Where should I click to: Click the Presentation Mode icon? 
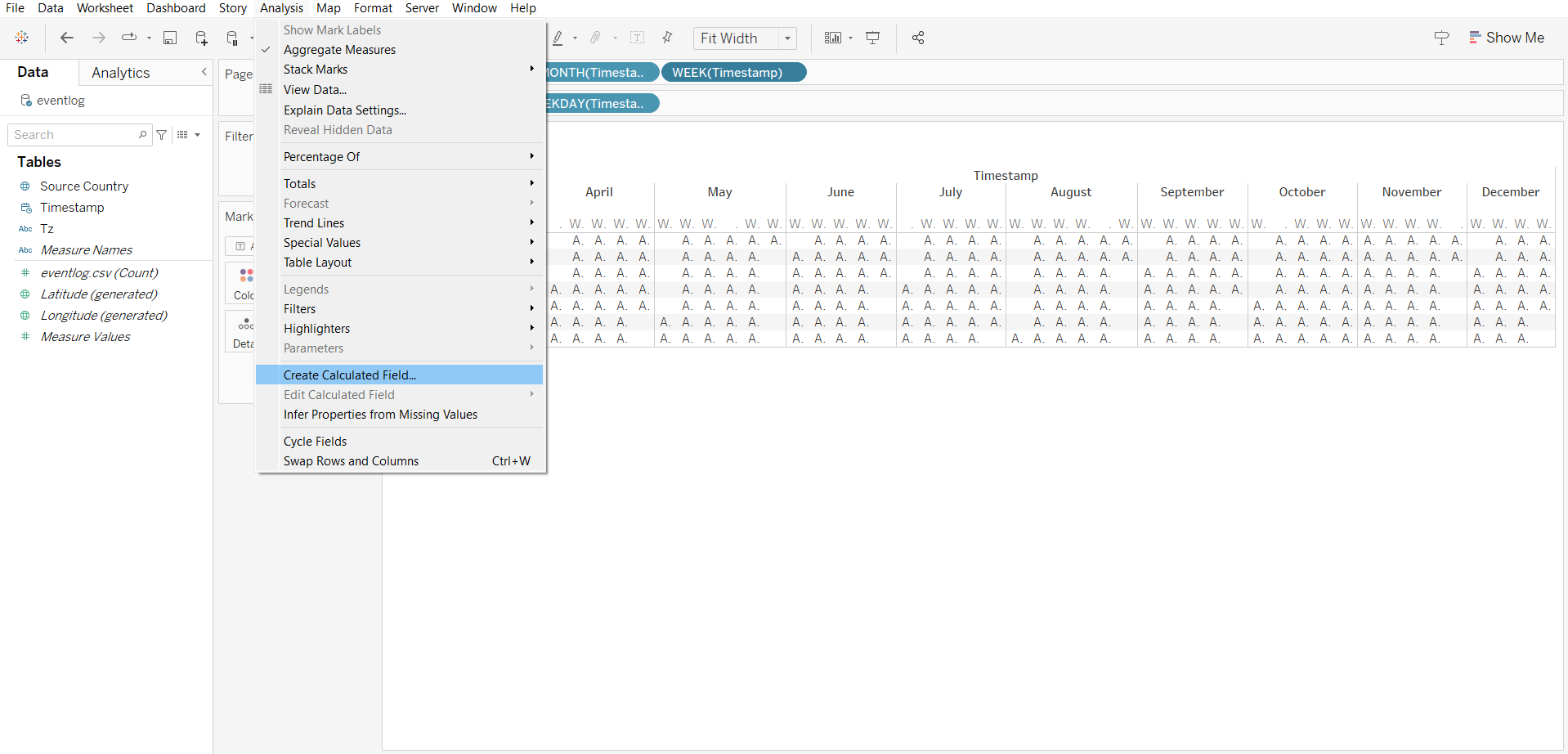(873, 38)
